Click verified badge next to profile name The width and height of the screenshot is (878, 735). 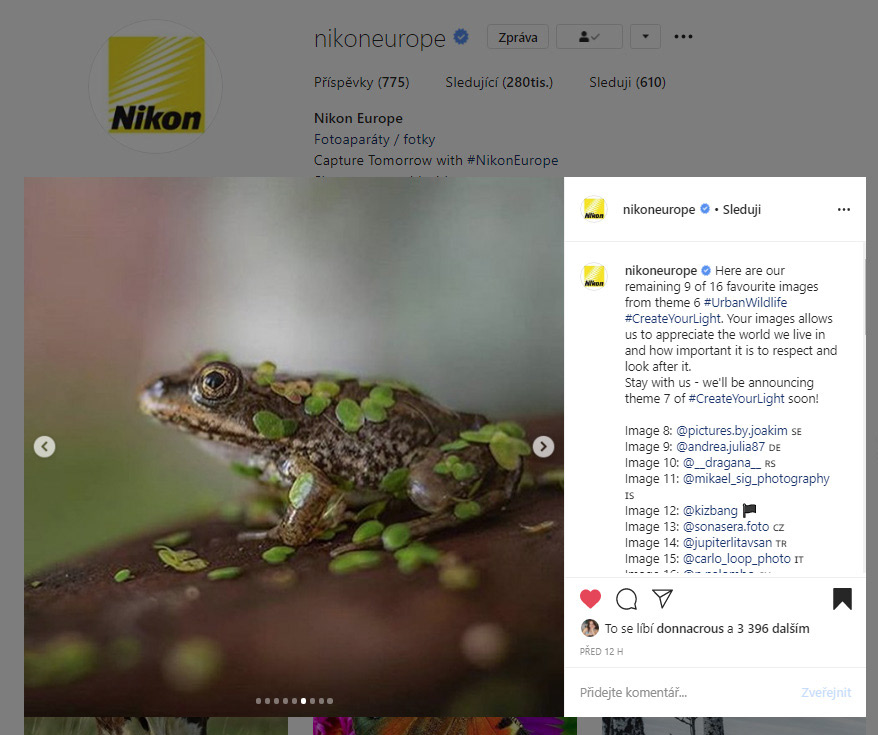461,37
